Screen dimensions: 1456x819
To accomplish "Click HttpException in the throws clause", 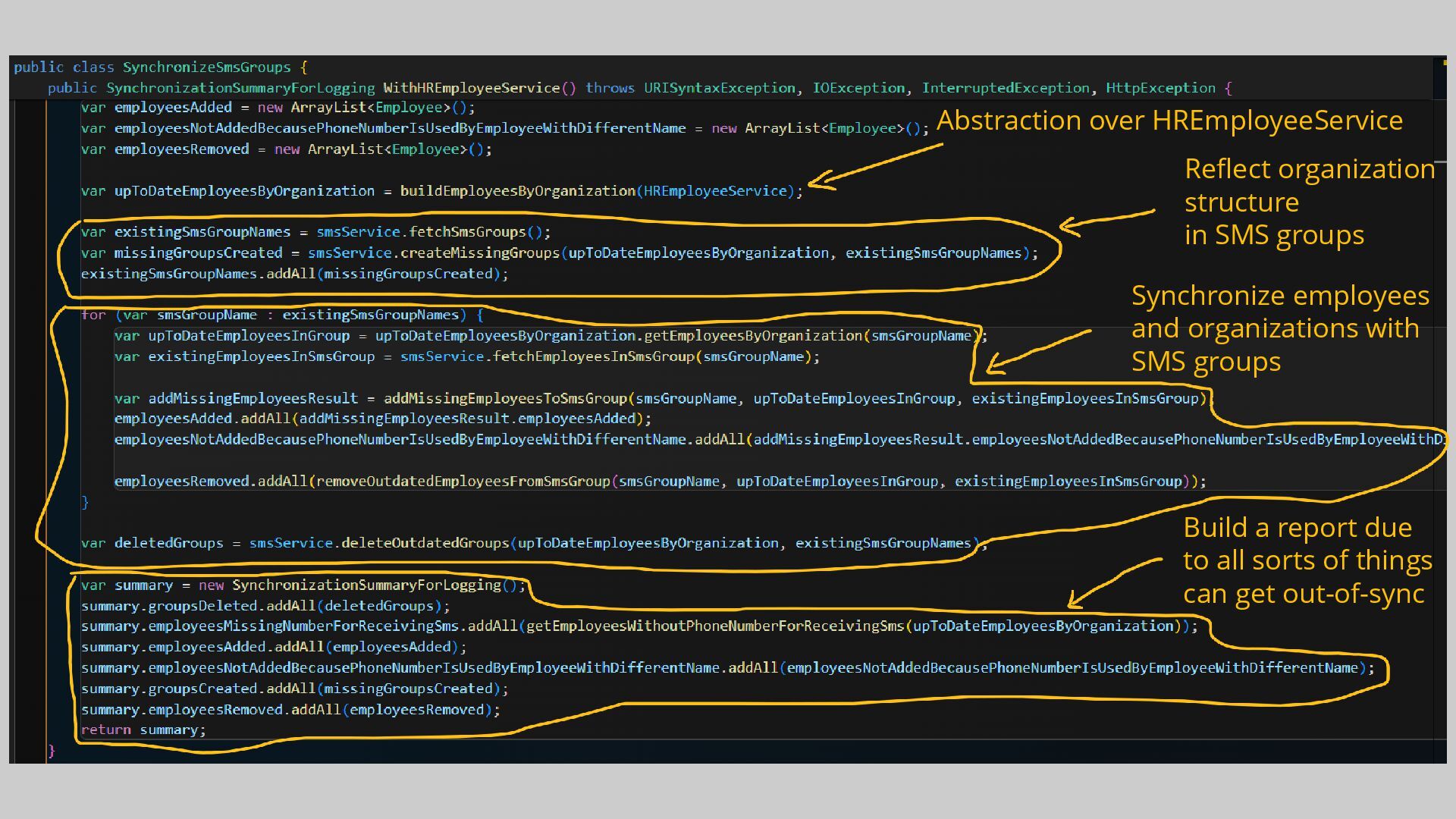I will coord(1160,88).
